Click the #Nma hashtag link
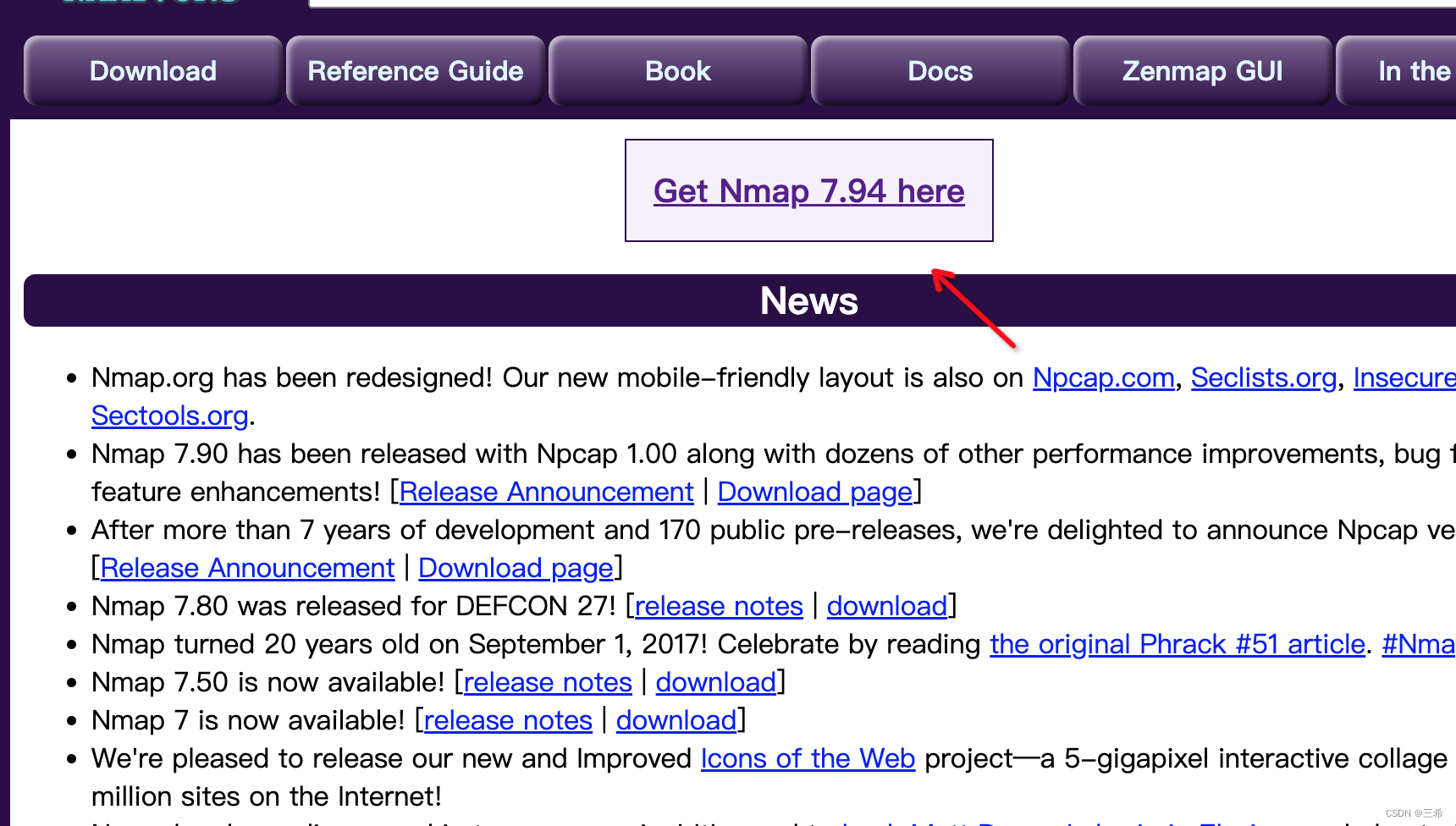 (1419, 644)
